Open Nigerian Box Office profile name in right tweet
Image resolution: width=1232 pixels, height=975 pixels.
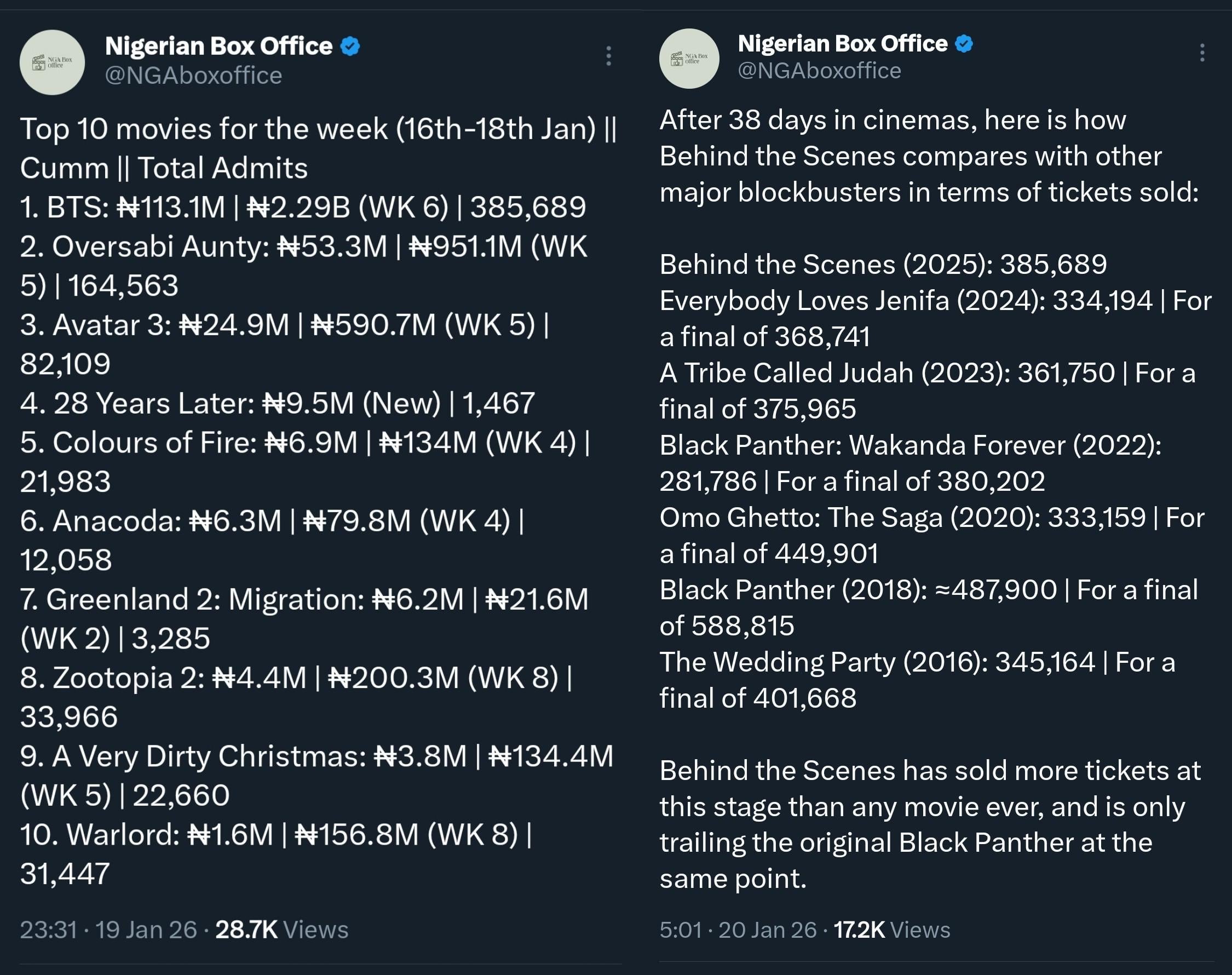pyautogui.click(x=842, y=43)
